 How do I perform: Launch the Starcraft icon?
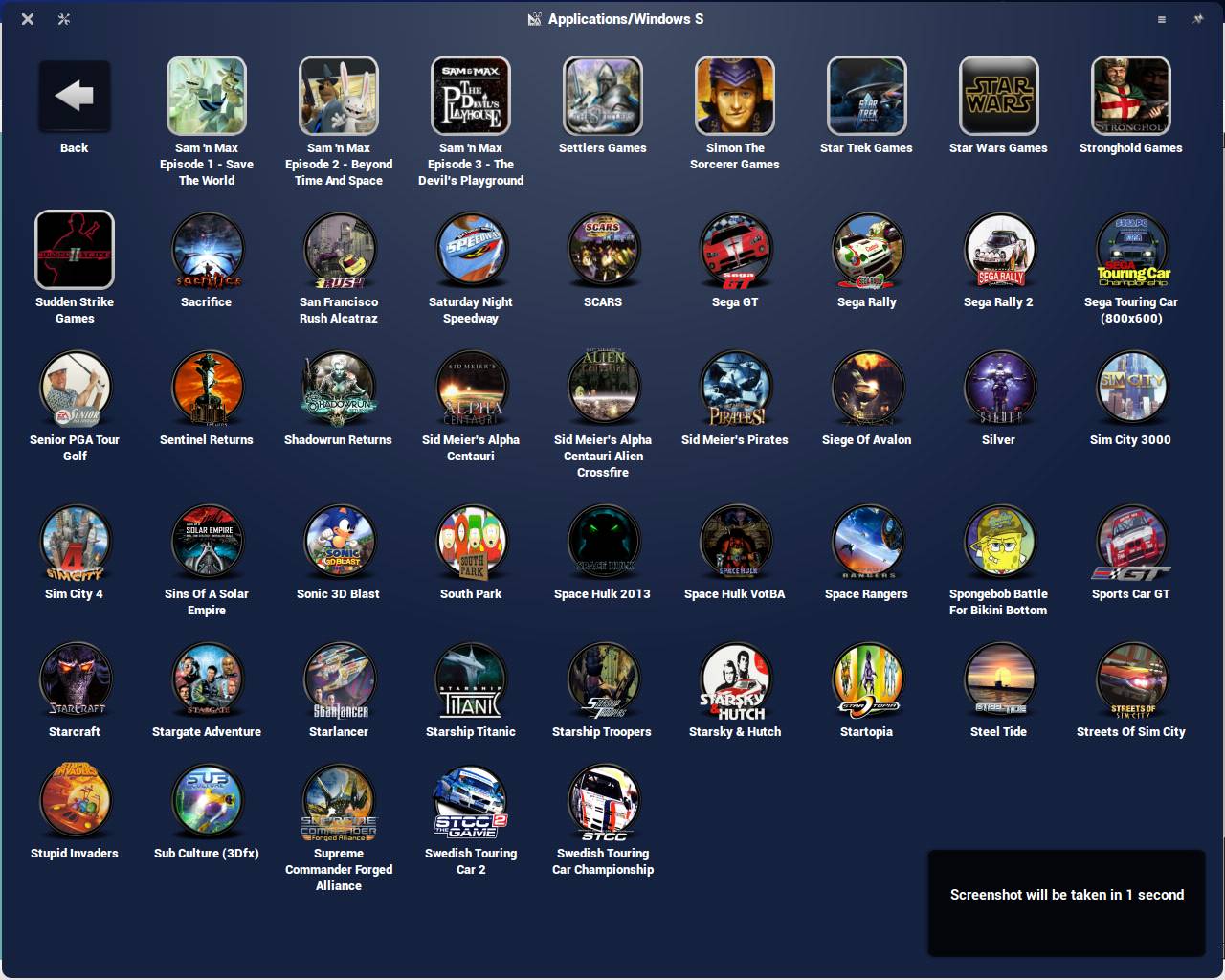[x=75, y=679]
